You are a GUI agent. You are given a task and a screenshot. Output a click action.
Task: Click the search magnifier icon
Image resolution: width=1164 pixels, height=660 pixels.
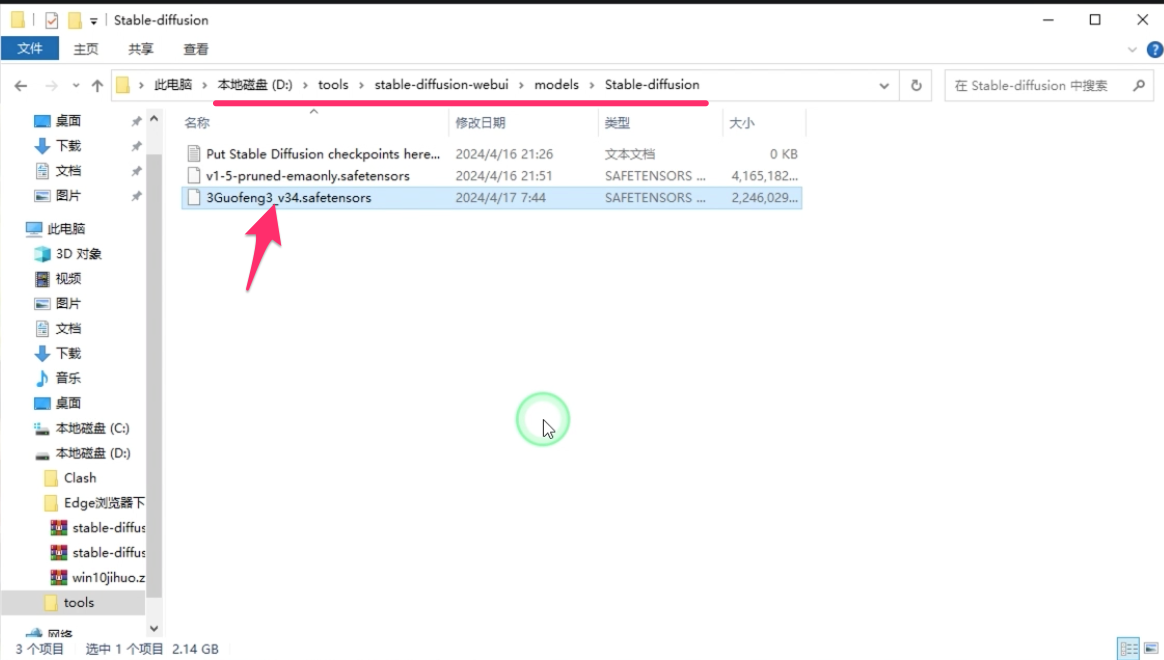(1139, 85)
